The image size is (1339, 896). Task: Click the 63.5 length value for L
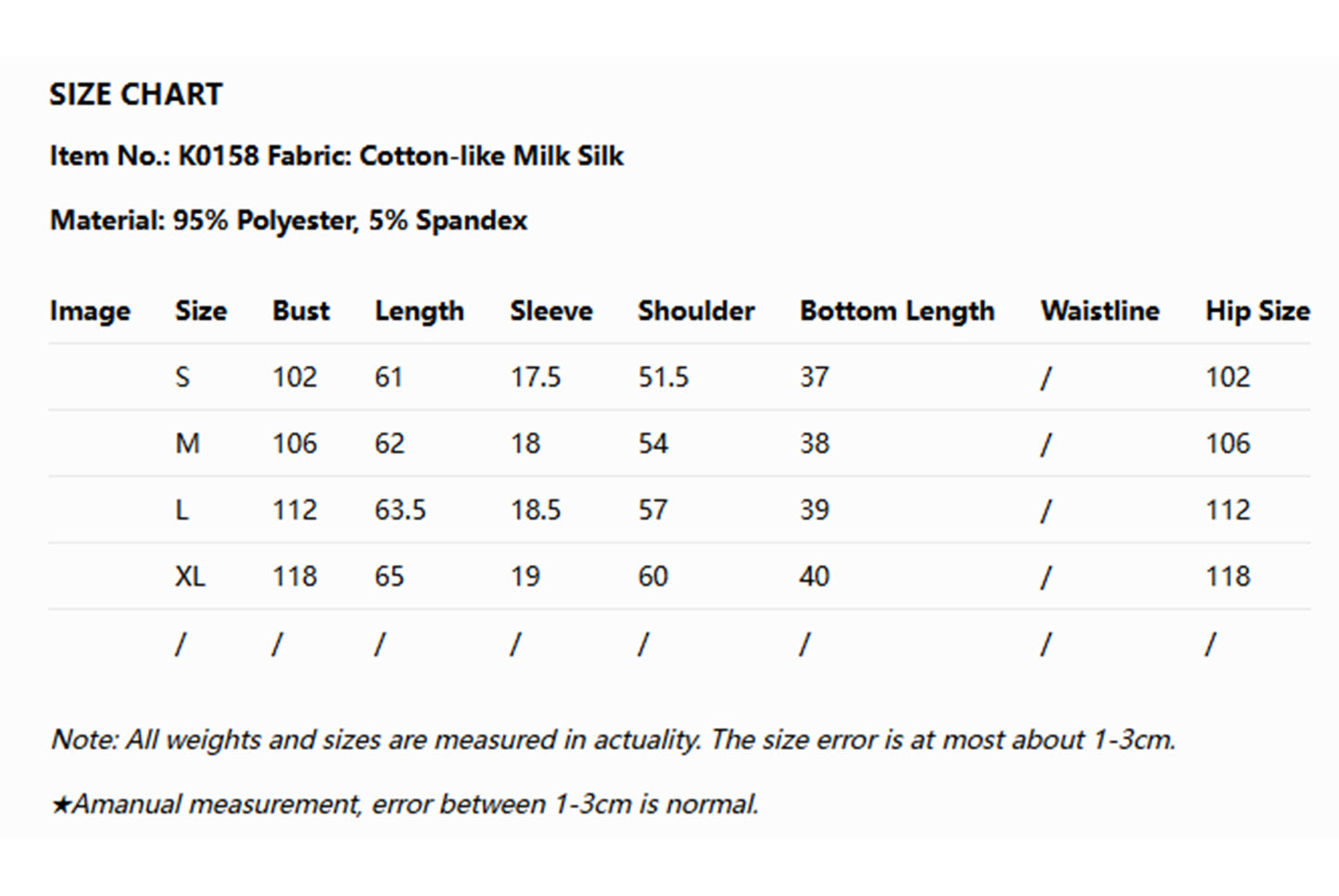coord(399,511)
